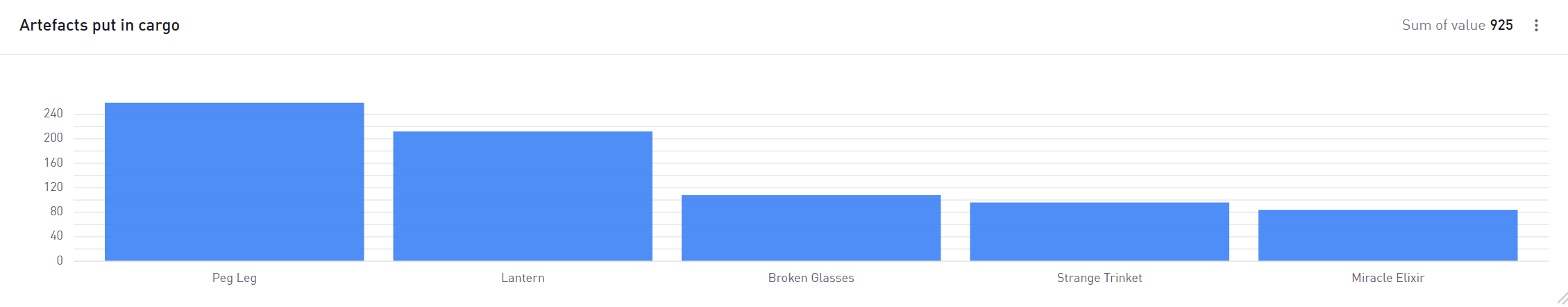Click the 200 y-axis tick label
The width and height of the screenshot is (1568, 307).
tap(53, 138)
